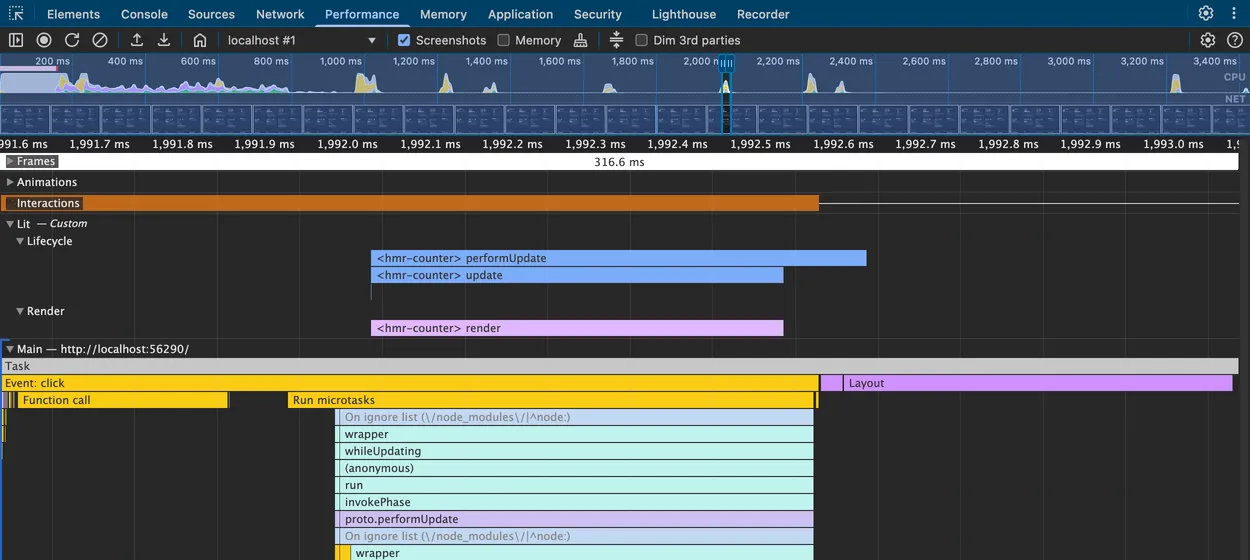Toggle the Memory checkbox
Image resolution: width=1250 pixels, height=560 pixels.
[504, 40]
